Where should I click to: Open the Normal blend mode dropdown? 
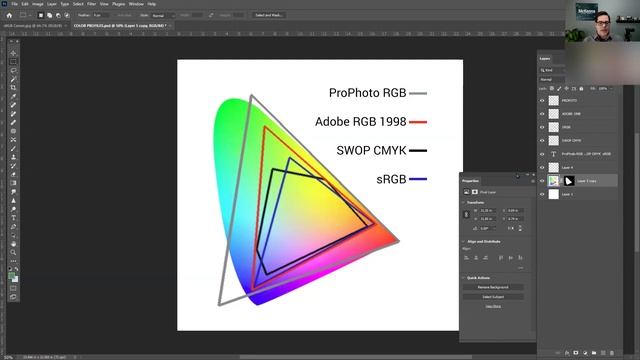[552, 80]
